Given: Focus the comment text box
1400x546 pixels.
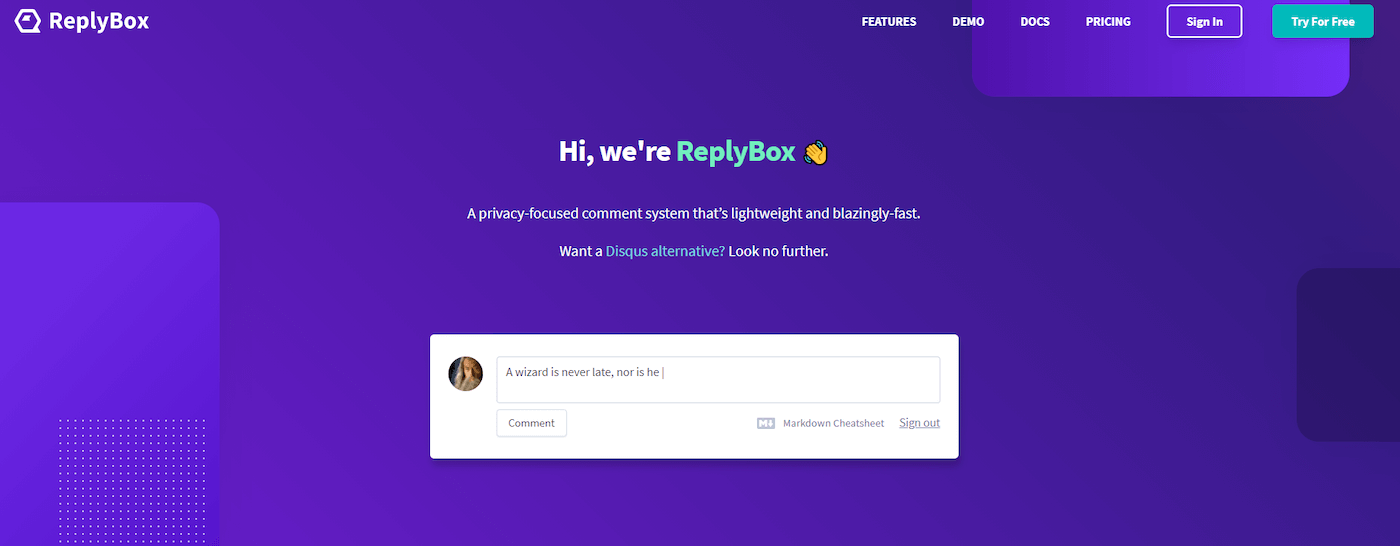Looking at the screenshot, I should click(718, 380).
